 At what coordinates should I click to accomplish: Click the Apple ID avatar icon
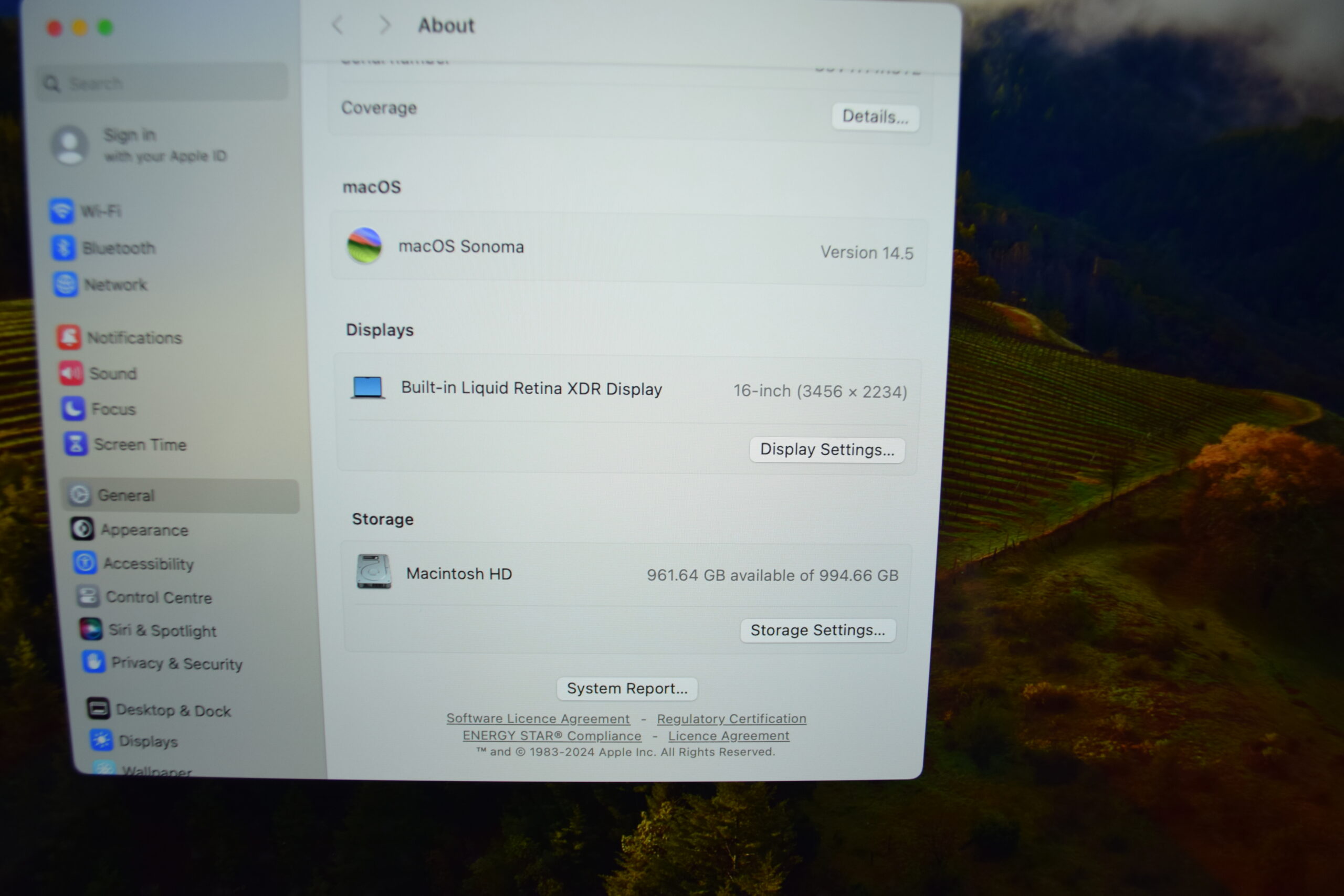[70, 145]
